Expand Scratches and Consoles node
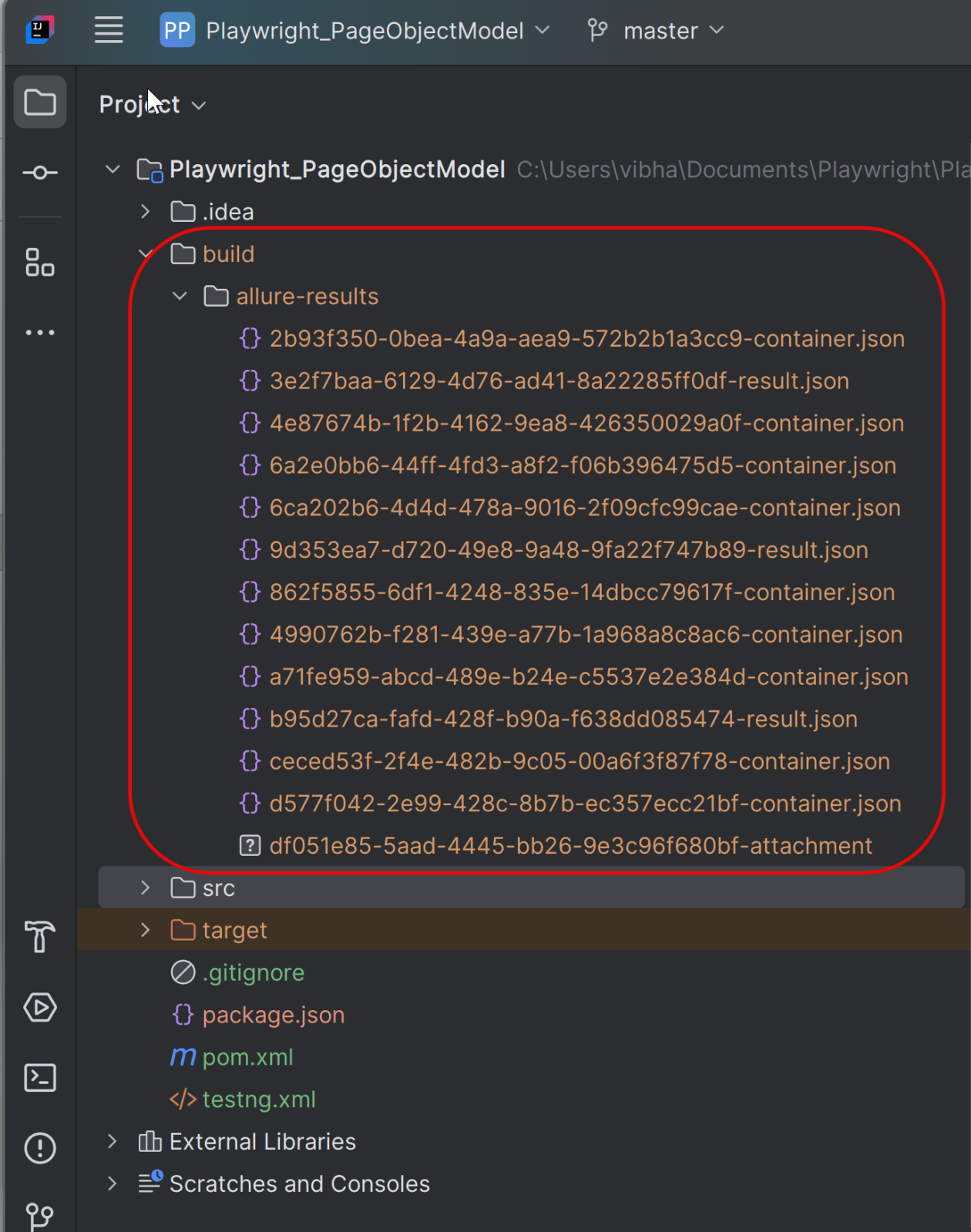This screenshot has height=1232, width=971. point(113,1183)
